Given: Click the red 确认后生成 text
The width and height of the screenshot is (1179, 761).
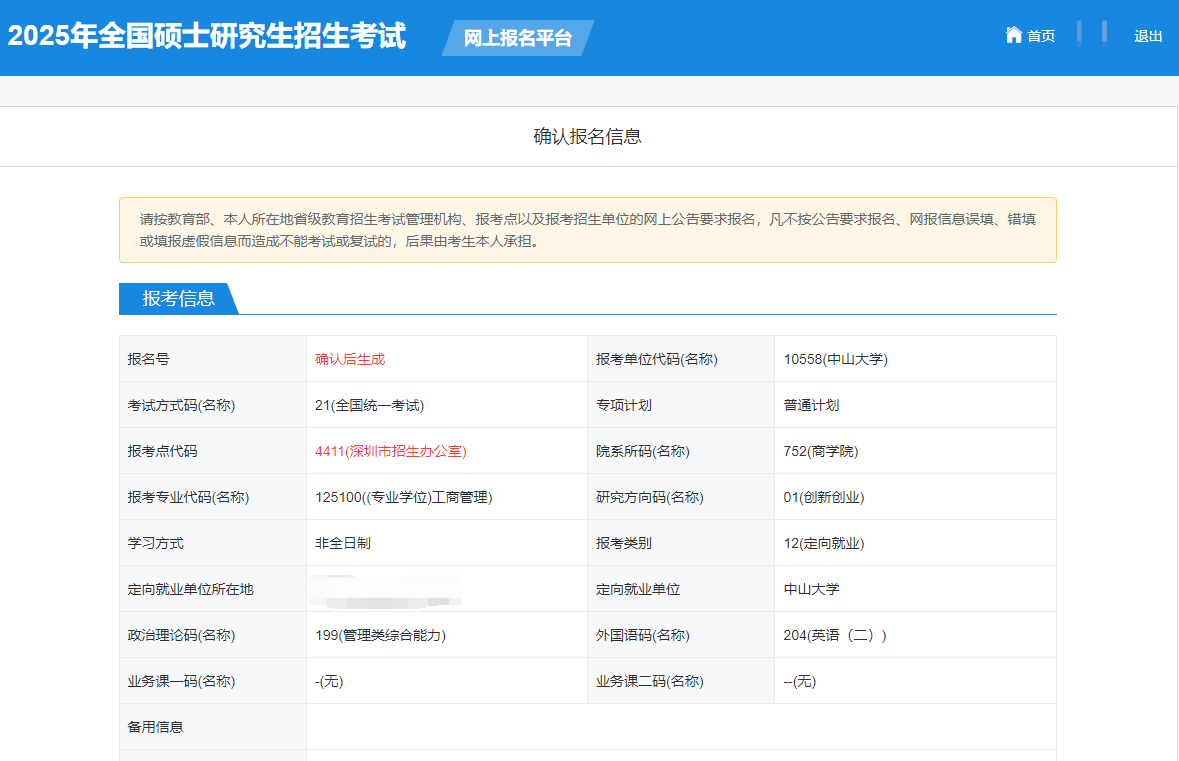Looking at the screenshot, I should [x=350, y=359].
